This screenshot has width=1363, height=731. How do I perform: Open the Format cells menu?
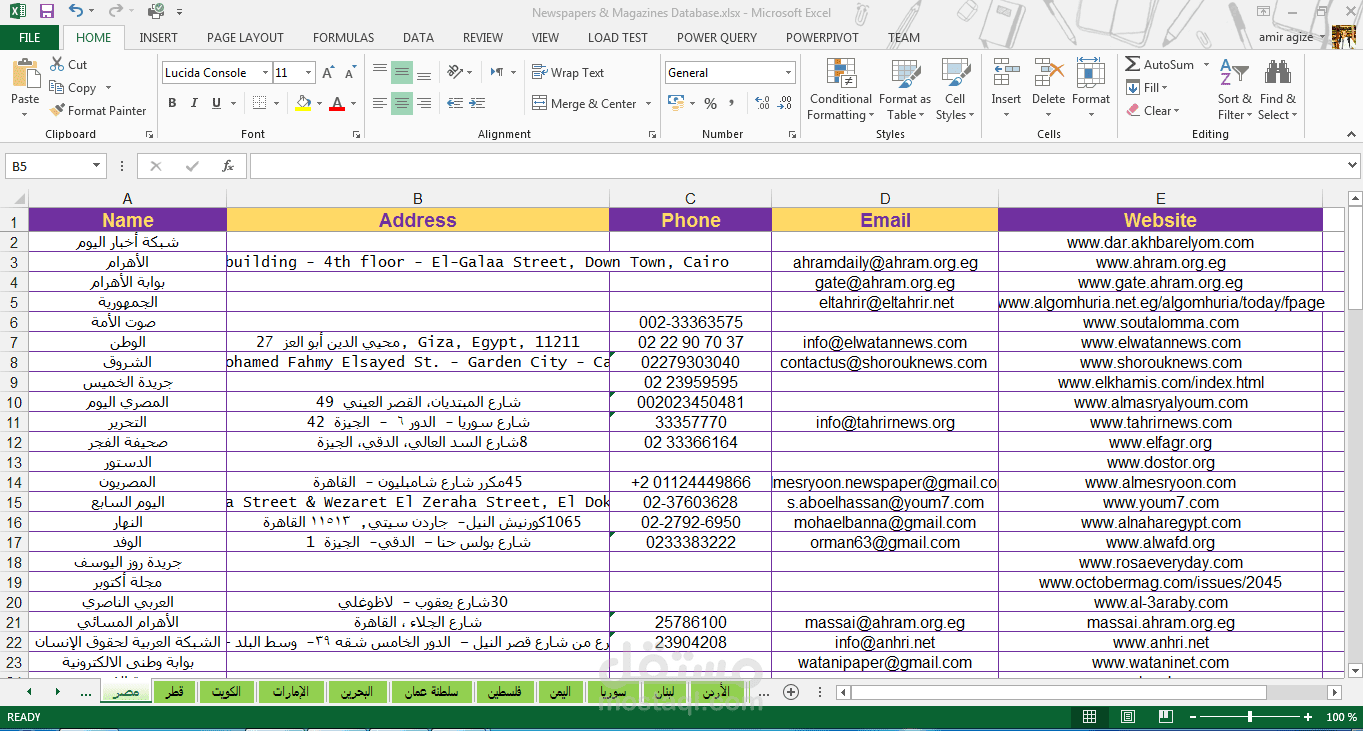pos(1091,88)
